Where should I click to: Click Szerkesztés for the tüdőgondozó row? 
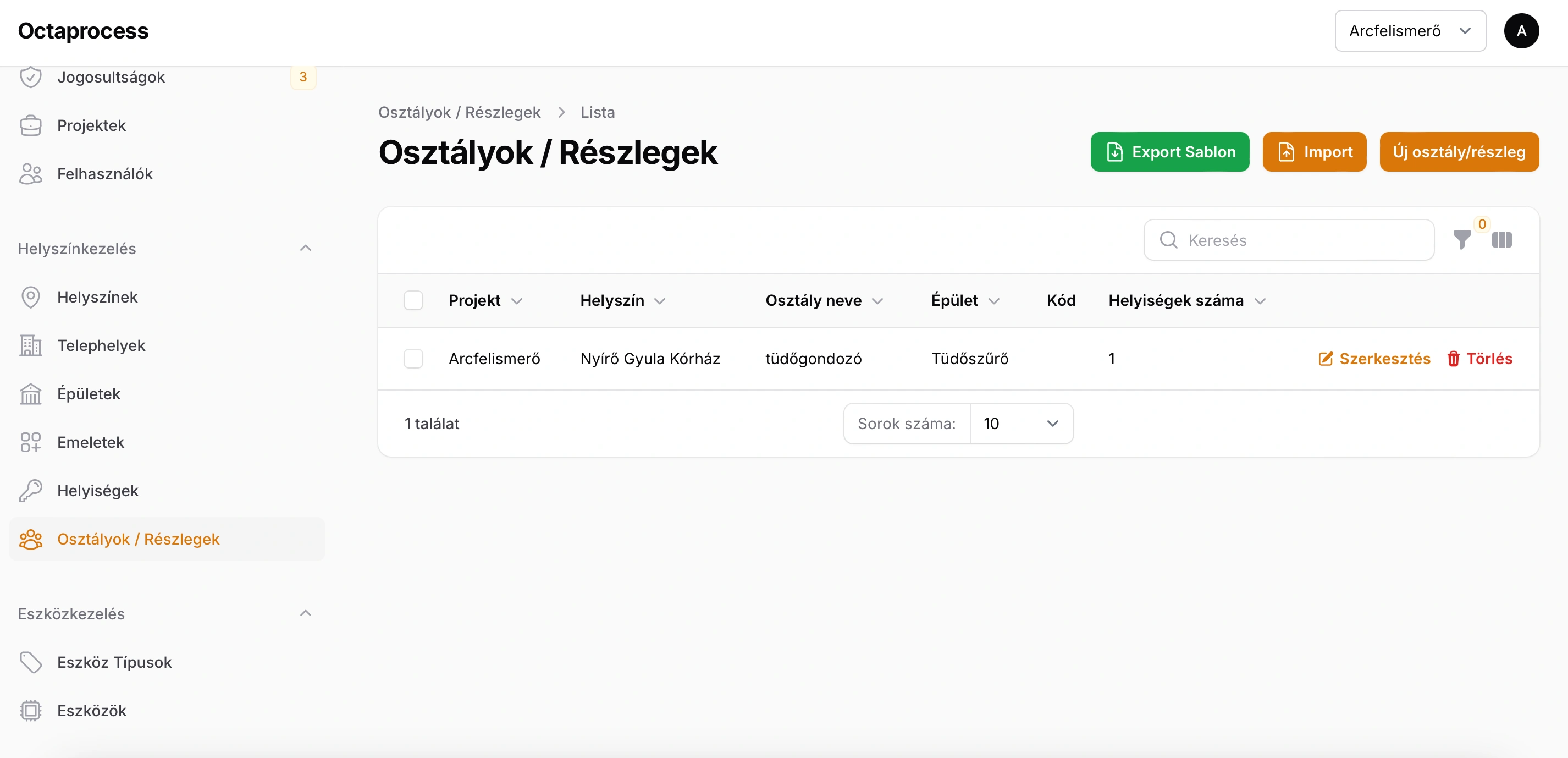(1374, 359)
